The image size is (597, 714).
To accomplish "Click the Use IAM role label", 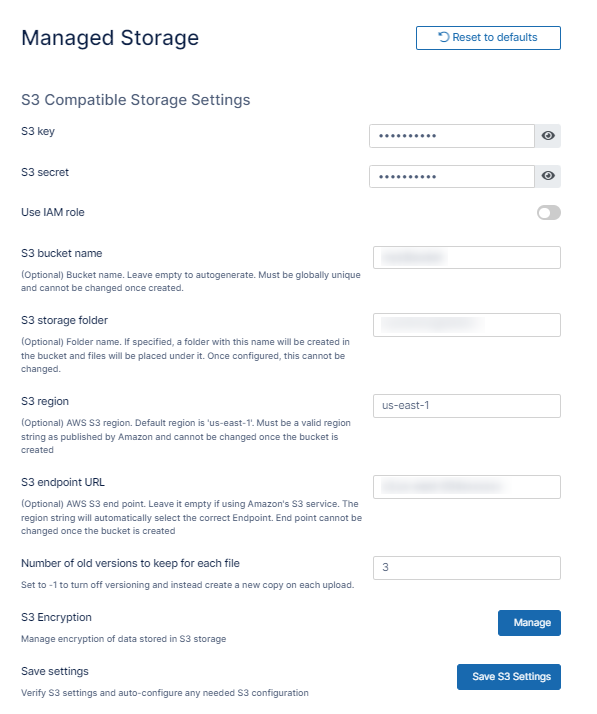I will click(53, 212).
